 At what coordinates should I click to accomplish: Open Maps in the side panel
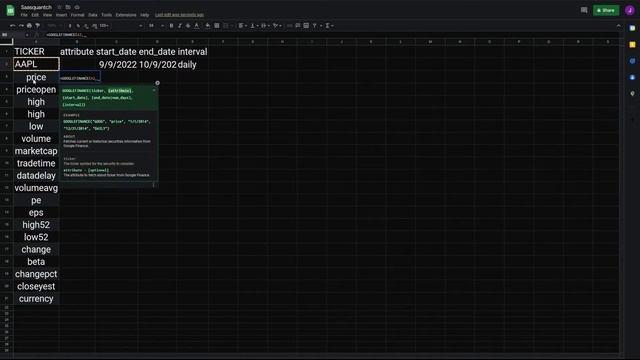coord(632,93)
